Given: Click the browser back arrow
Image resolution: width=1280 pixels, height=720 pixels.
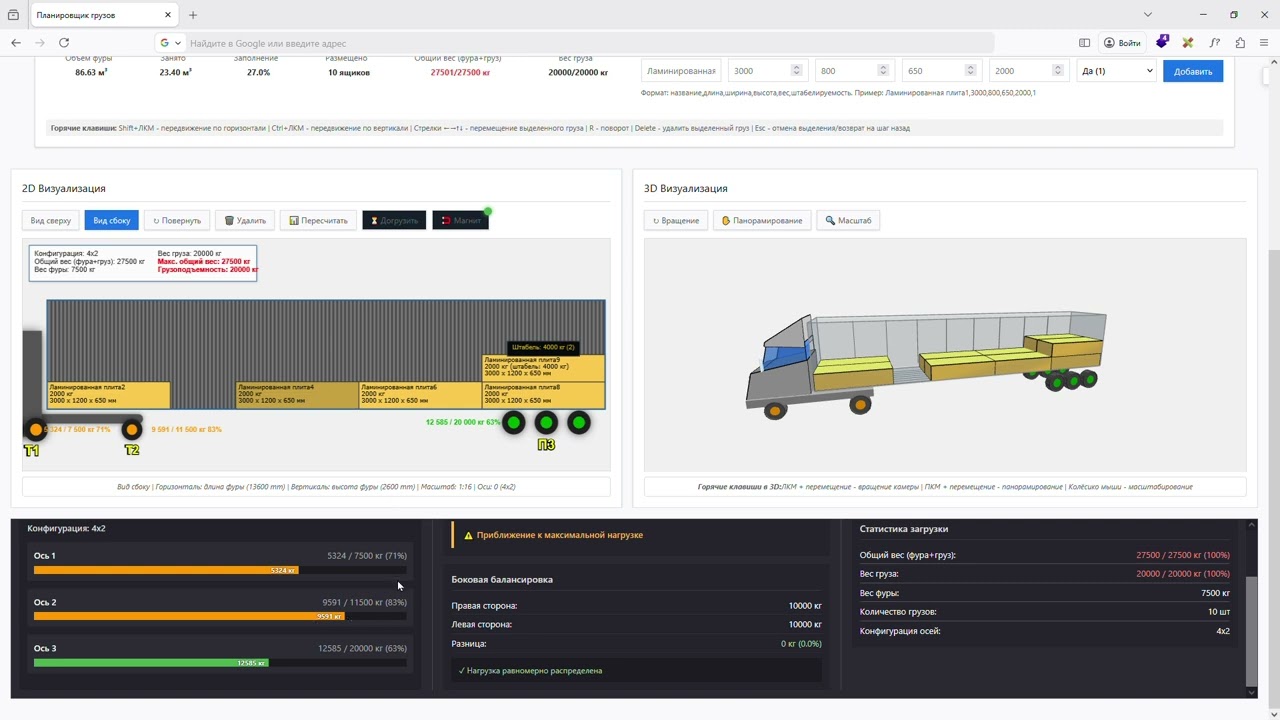Looking at the screenshot, I should pyautogui.click(x=16, y=43).
